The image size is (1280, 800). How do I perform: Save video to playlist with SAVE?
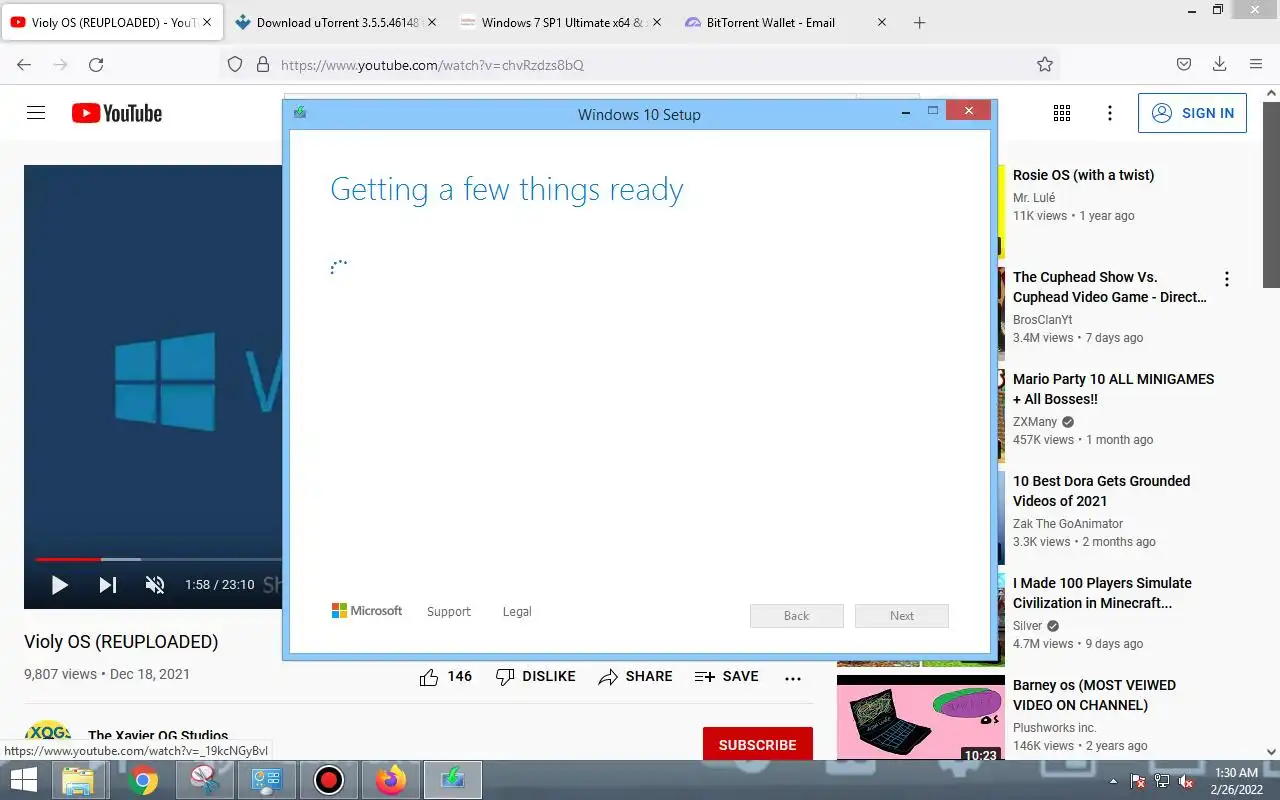point(727,677)
